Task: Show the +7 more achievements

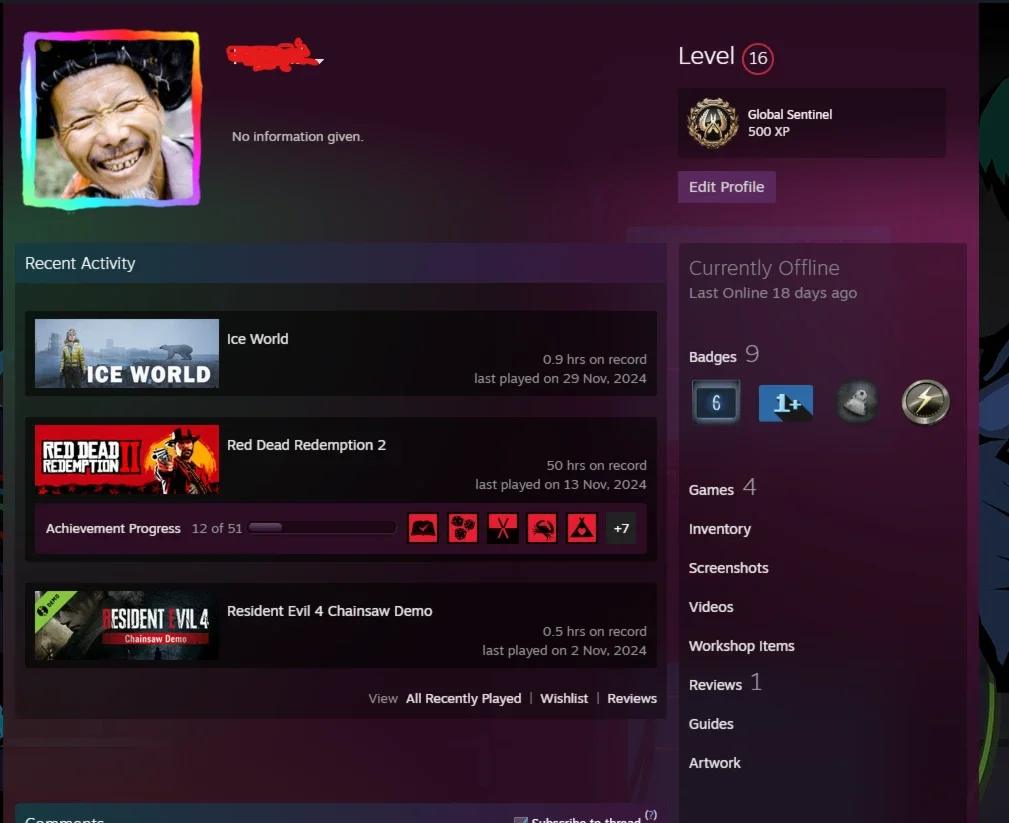Action: click(621, 528)
